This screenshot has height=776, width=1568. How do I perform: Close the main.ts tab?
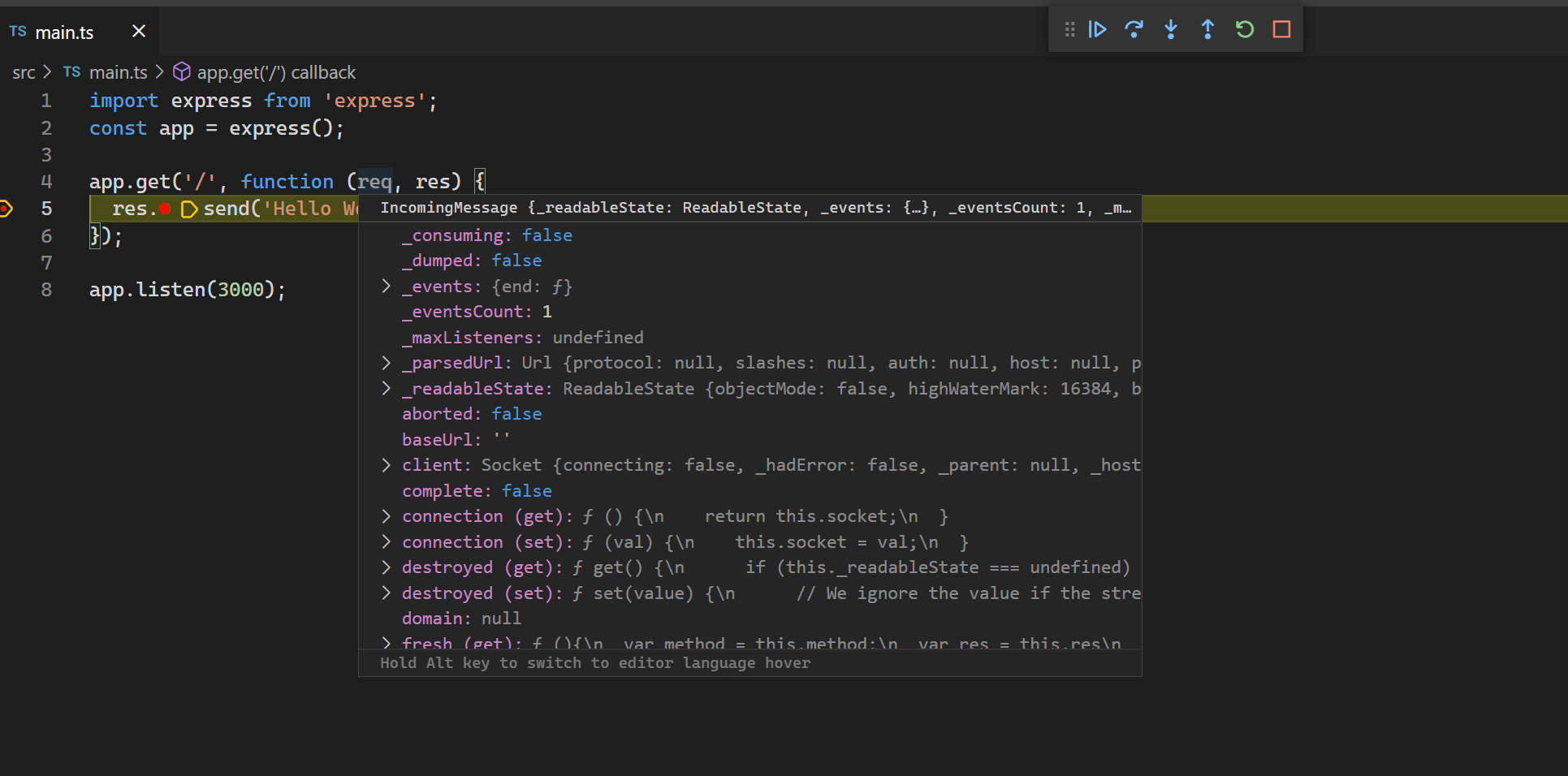point(138,31)
